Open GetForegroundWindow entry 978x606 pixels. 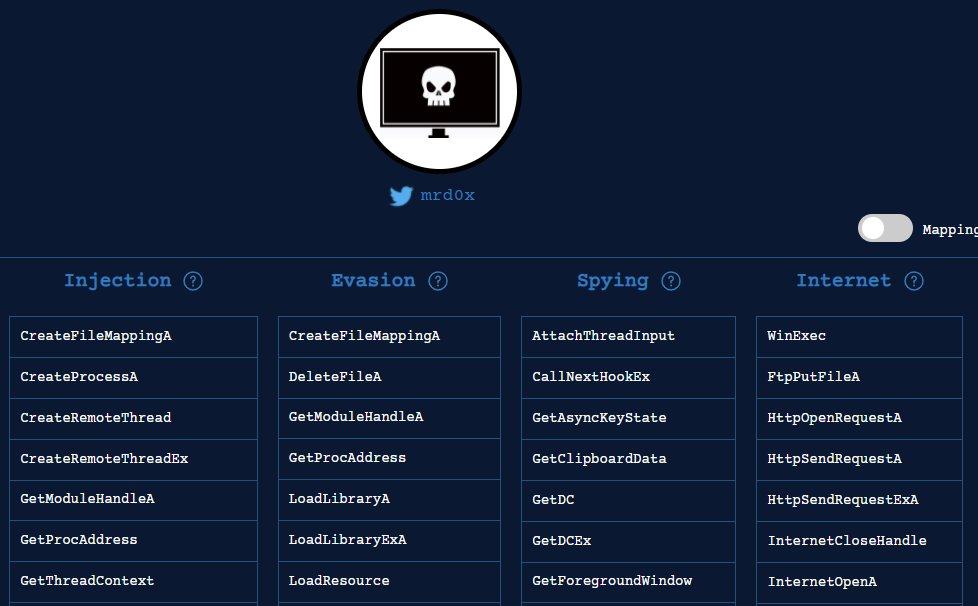click(628, 582)
